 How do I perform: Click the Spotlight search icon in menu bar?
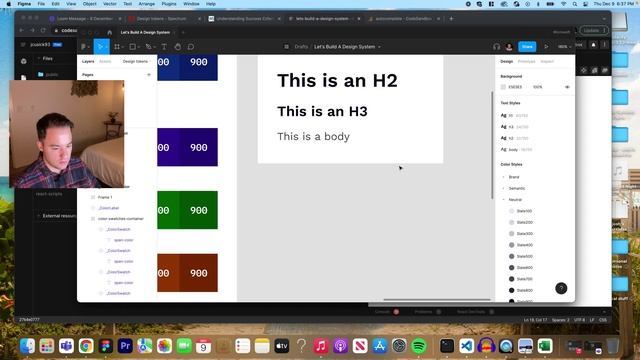[x=575, y=4]
